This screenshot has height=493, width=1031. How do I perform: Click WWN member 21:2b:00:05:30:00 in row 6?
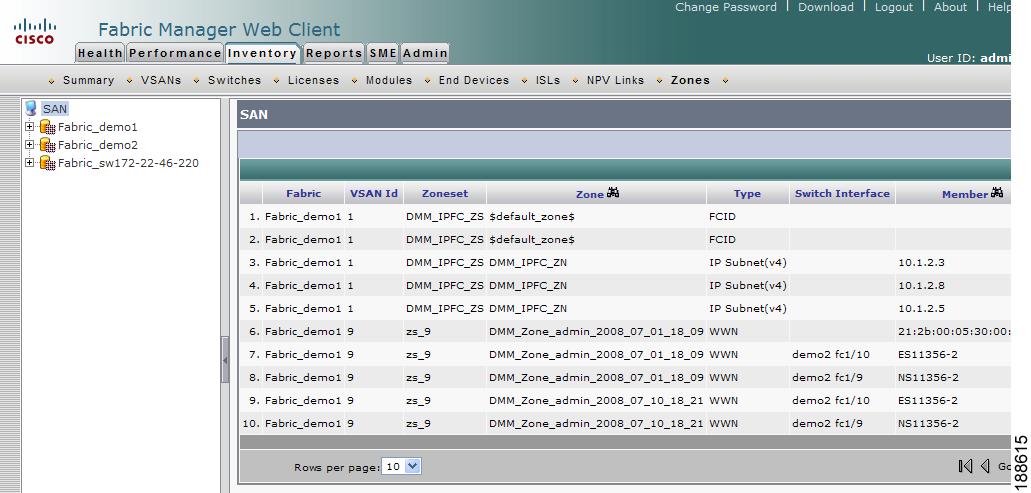[x=953, y=331]
